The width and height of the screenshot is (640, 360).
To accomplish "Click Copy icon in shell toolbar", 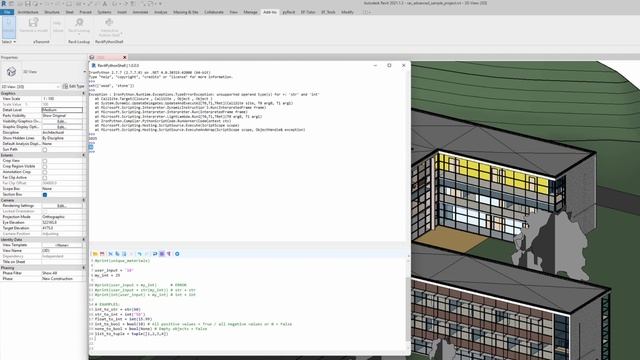I will click(x=117, y=254).
